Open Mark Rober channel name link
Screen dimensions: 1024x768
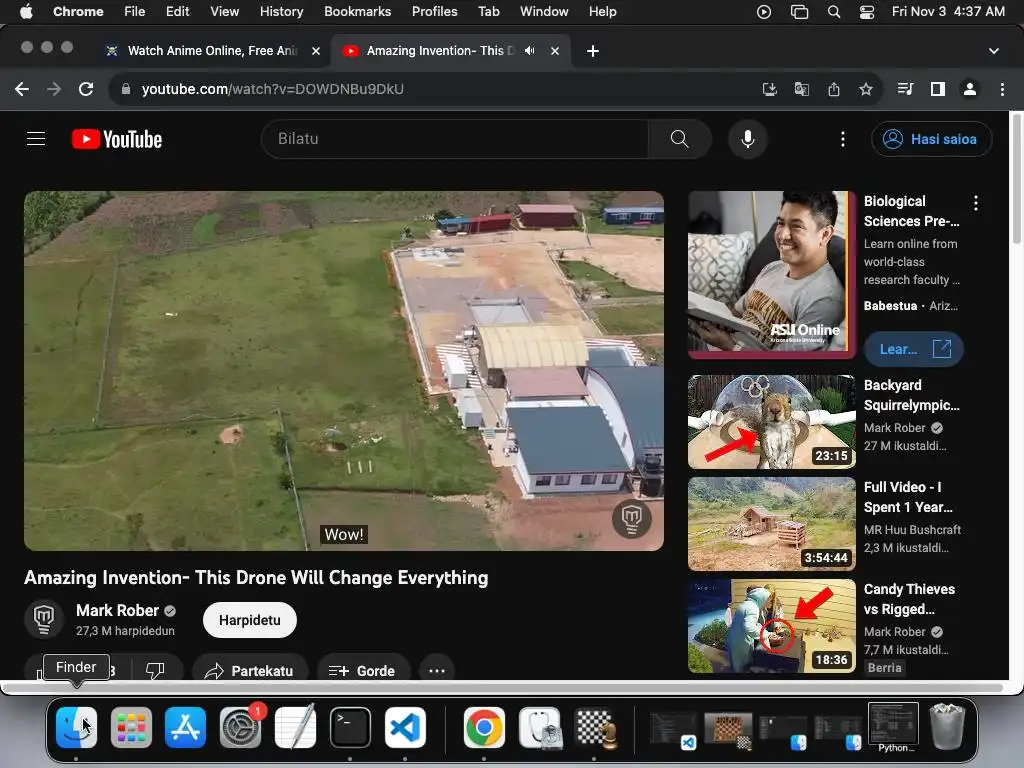118,611
